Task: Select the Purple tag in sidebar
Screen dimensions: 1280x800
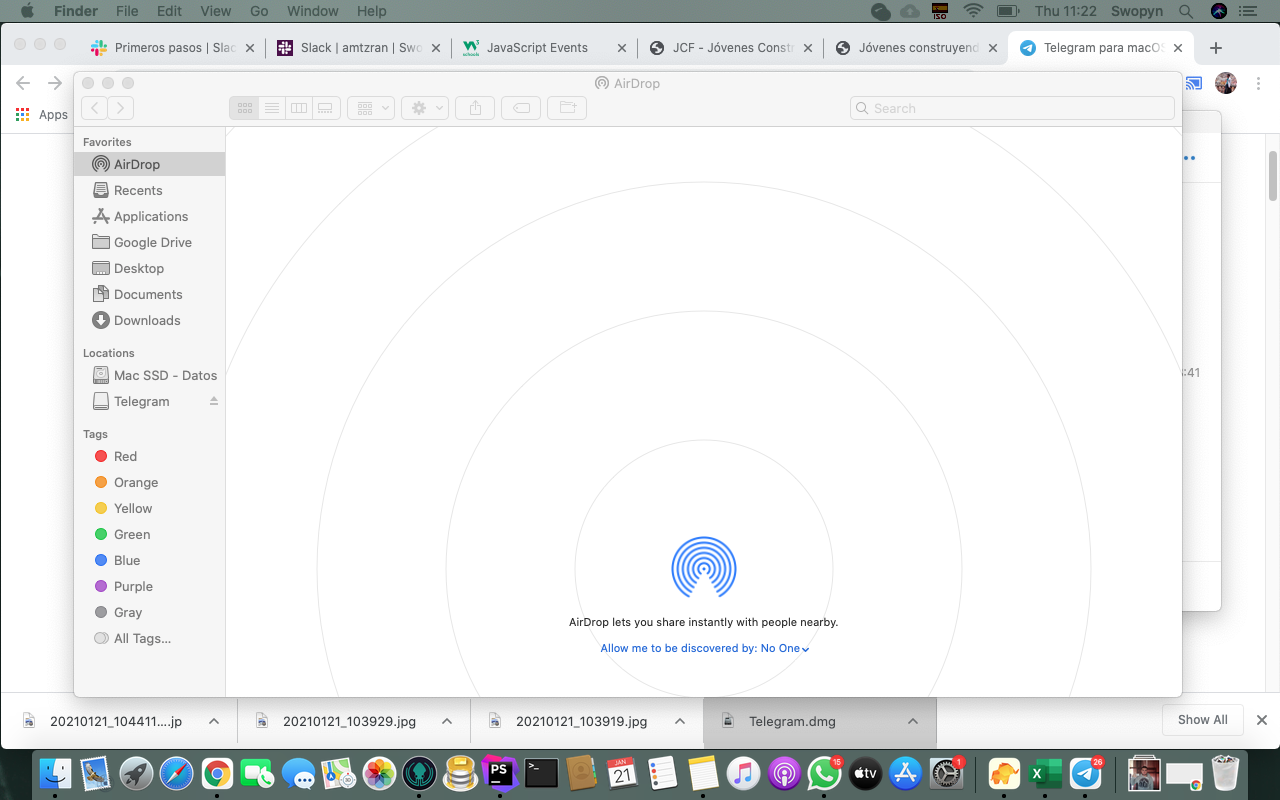Action: click(x=133, y=586)
